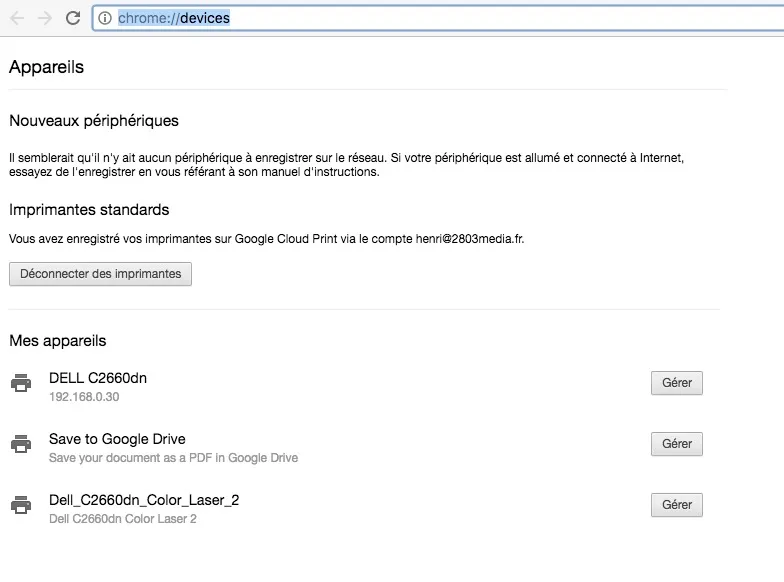This screenshot has height=582, width=784.
Task: Click the Save to Google Drive title
Action: (x=117, y=439)
